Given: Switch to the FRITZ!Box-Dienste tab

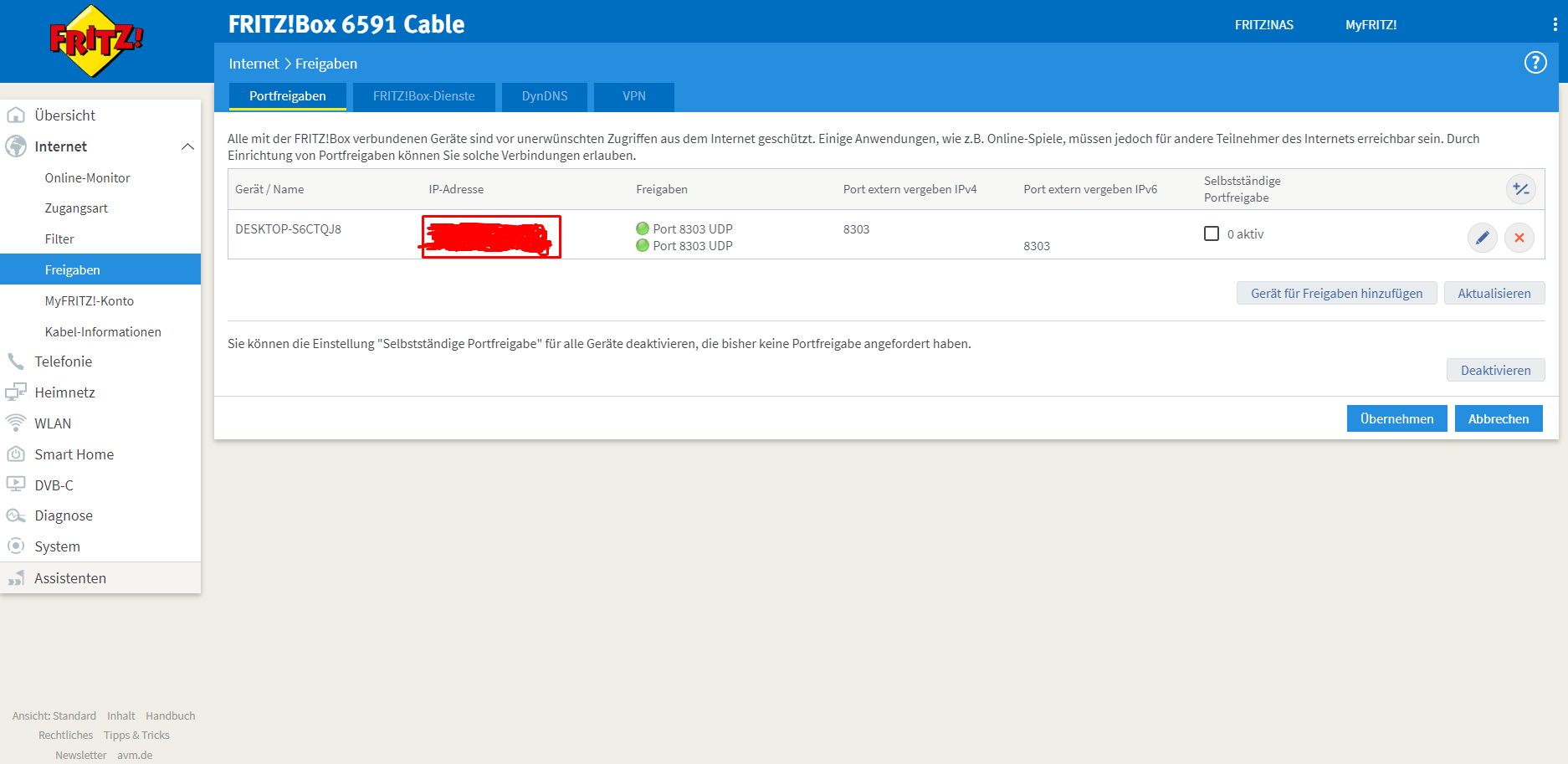Looking at the screenshot, I should coord(423,96).
